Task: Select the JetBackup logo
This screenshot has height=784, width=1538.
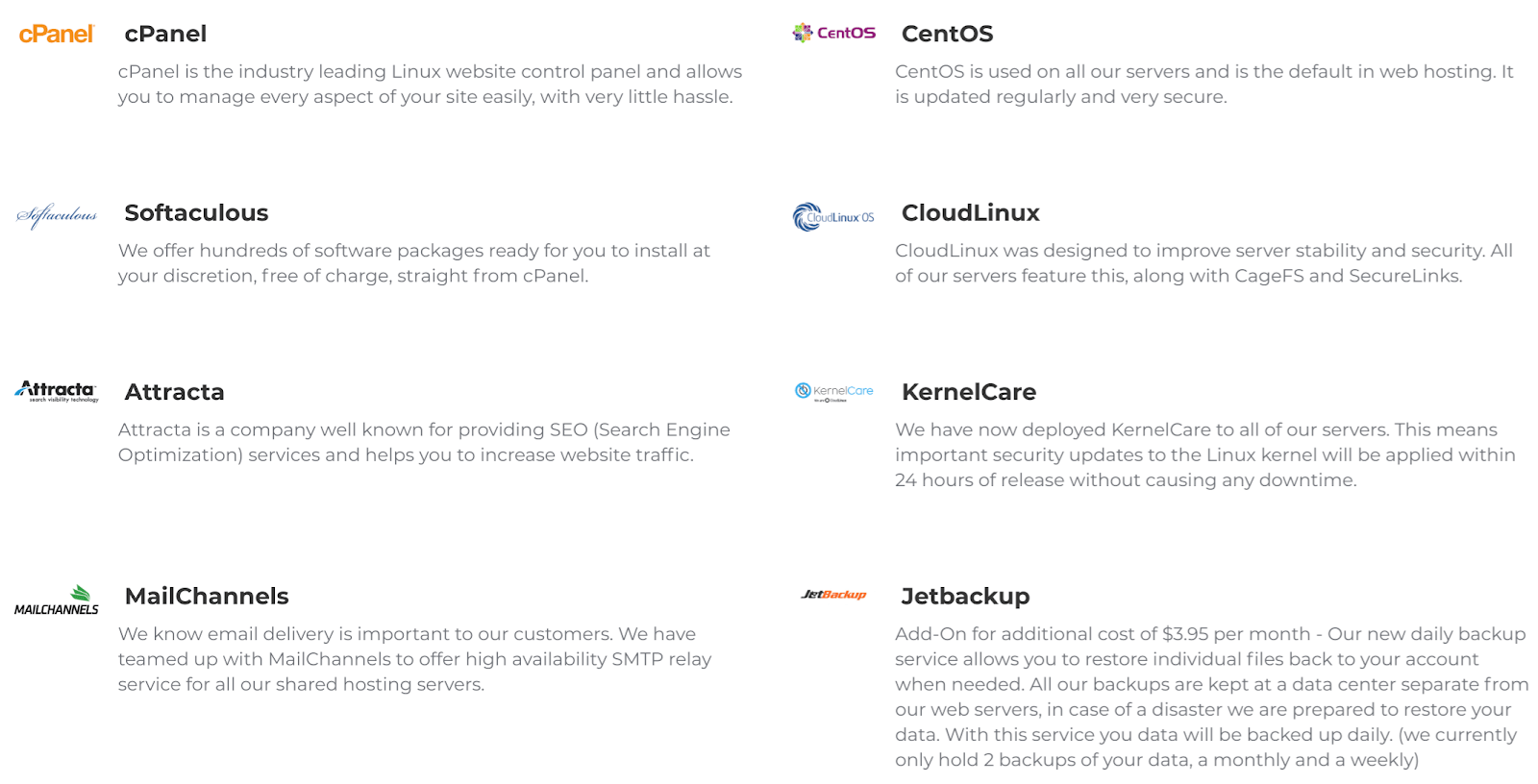Action: (x=833, y=595)
